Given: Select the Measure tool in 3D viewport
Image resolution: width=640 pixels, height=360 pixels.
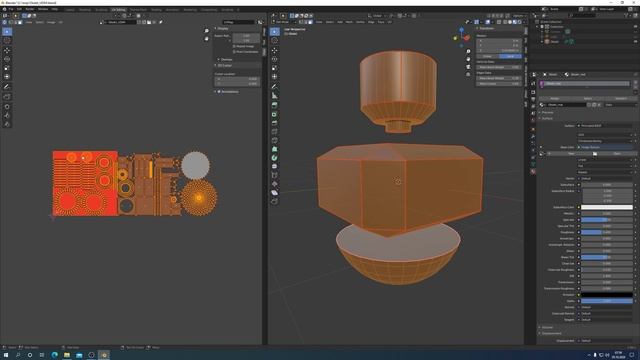Looking at the screenshot, I should [x=275, y=96].
